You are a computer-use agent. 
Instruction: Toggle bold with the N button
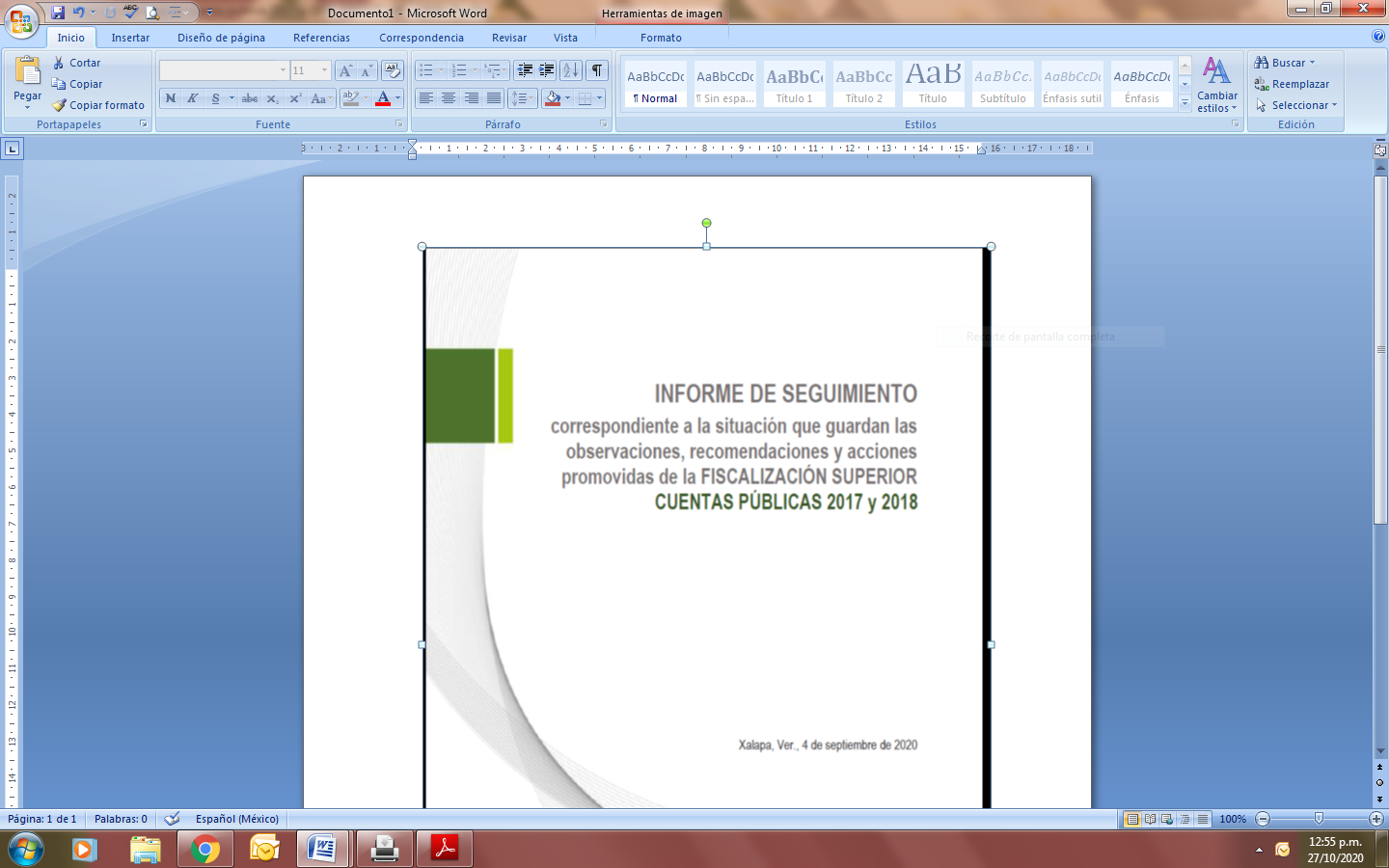(171, 98)
